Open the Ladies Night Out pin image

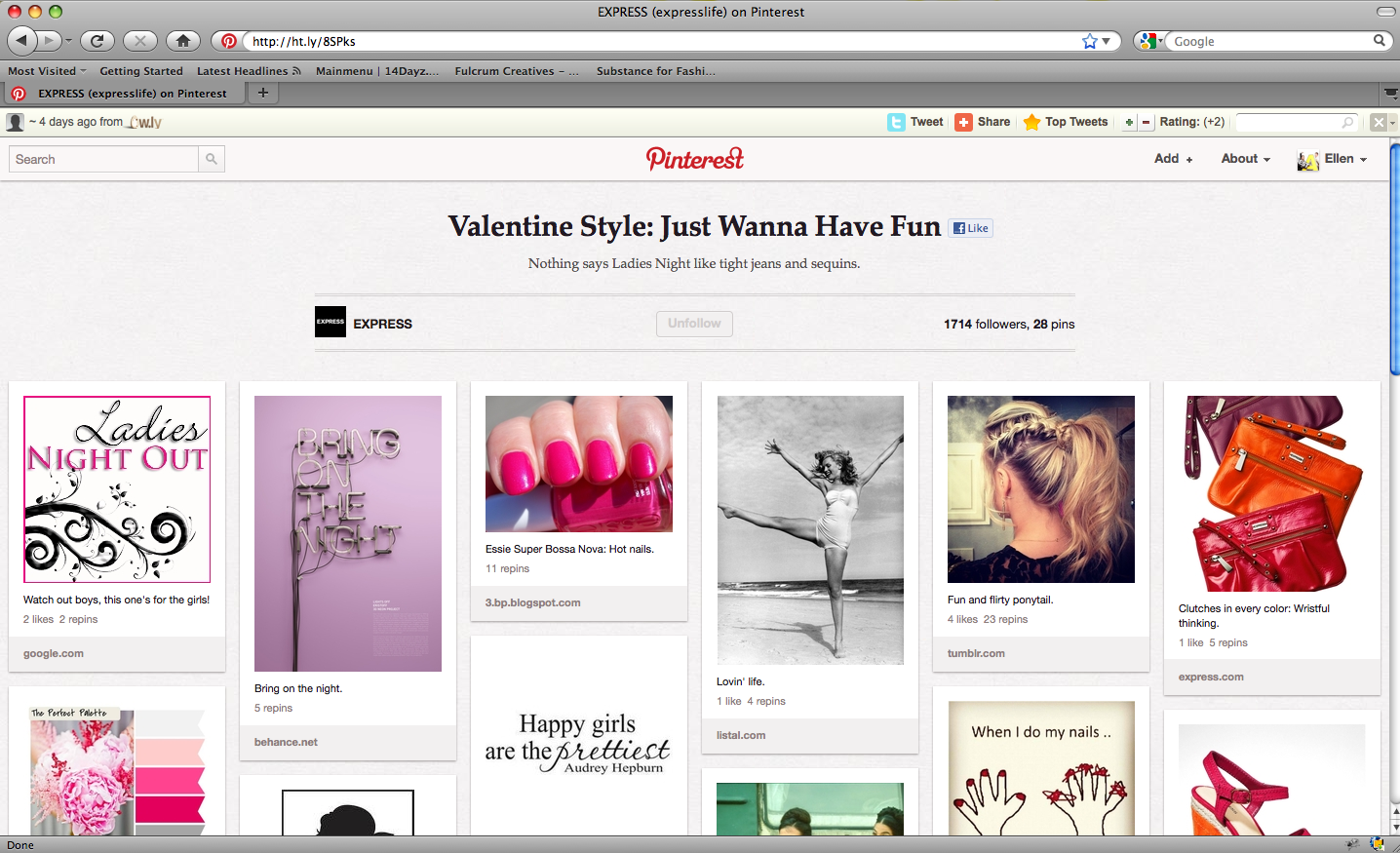pos(117,489)
